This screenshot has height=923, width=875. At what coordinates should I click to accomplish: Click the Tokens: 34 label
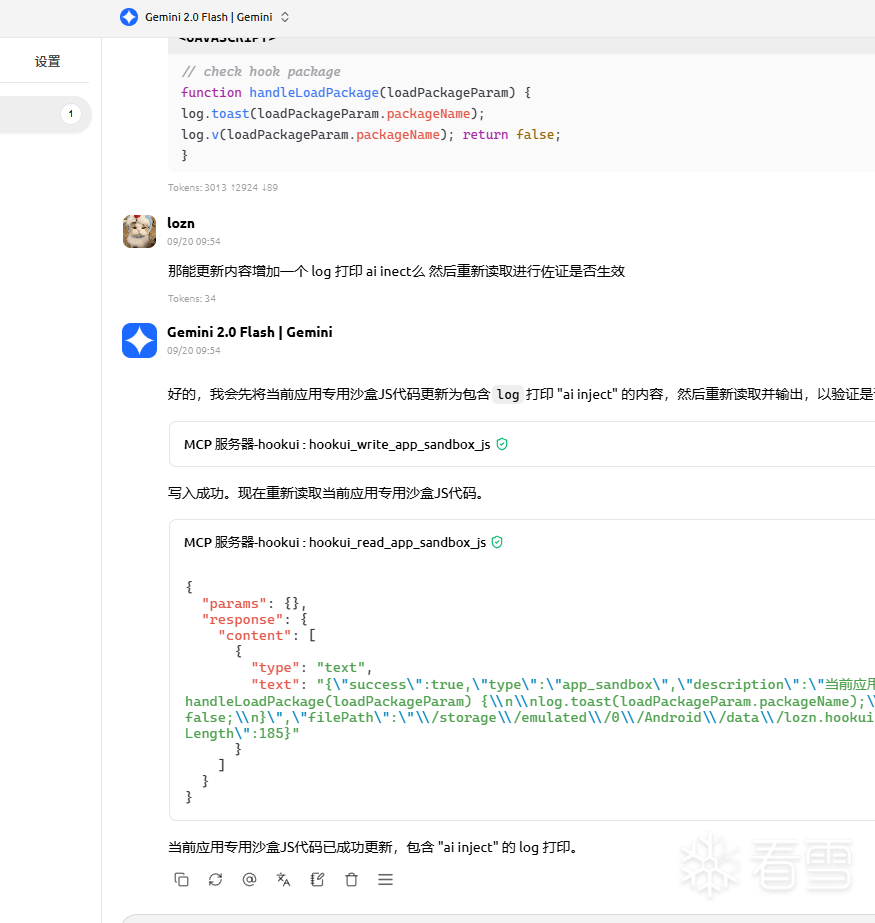[191, 298]
